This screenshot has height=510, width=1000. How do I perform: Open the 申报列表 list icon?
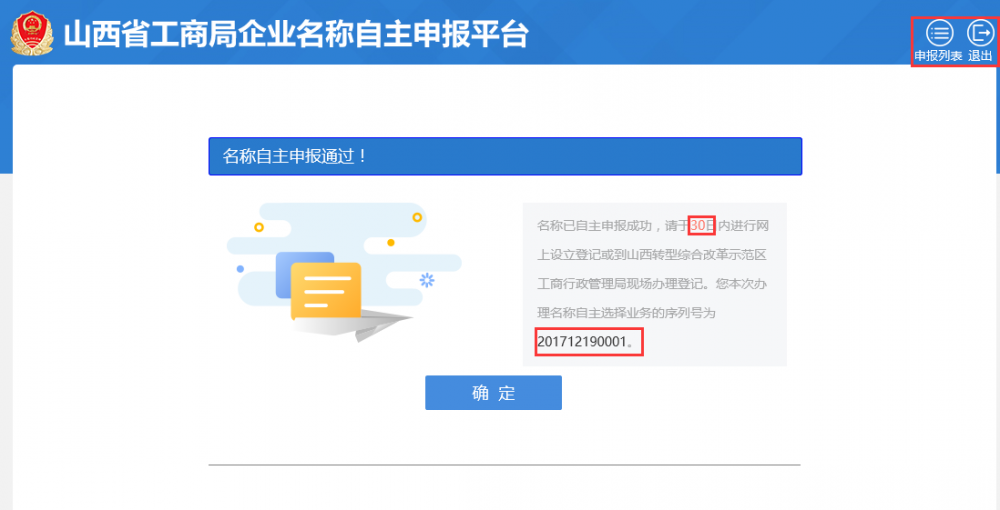coord(939,33)
